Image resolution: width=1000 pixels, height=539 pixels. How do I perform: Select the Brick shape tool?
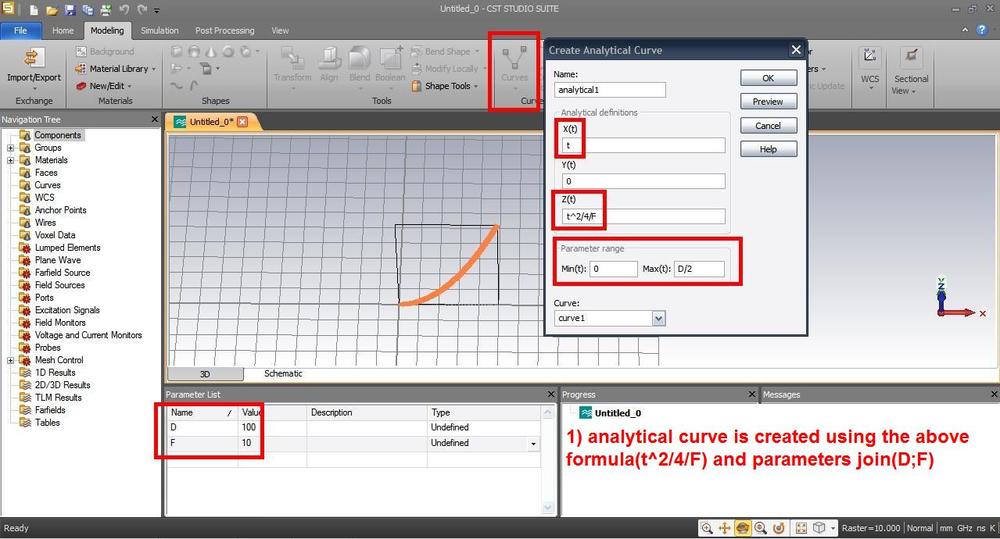pyautogui.click(x=177, y=52)
